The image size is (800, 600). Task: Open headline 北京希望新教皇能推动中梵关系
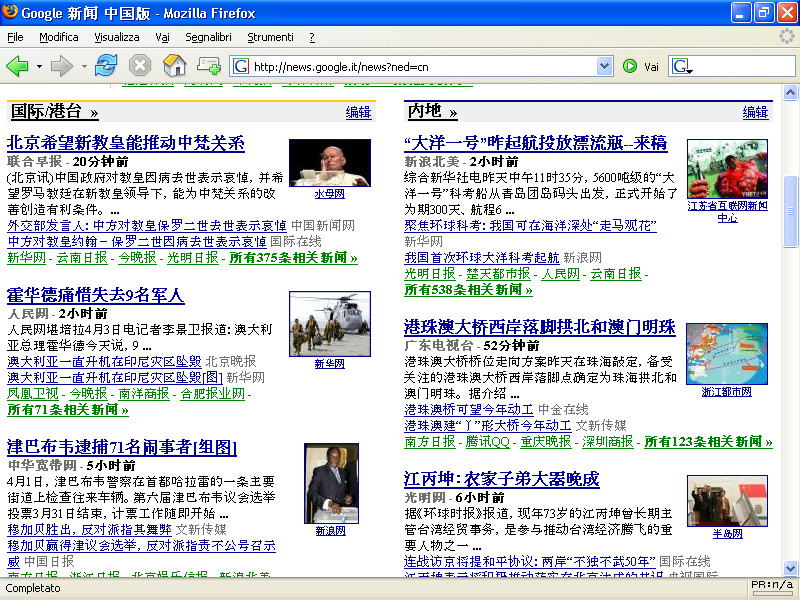tap(126, 143)
